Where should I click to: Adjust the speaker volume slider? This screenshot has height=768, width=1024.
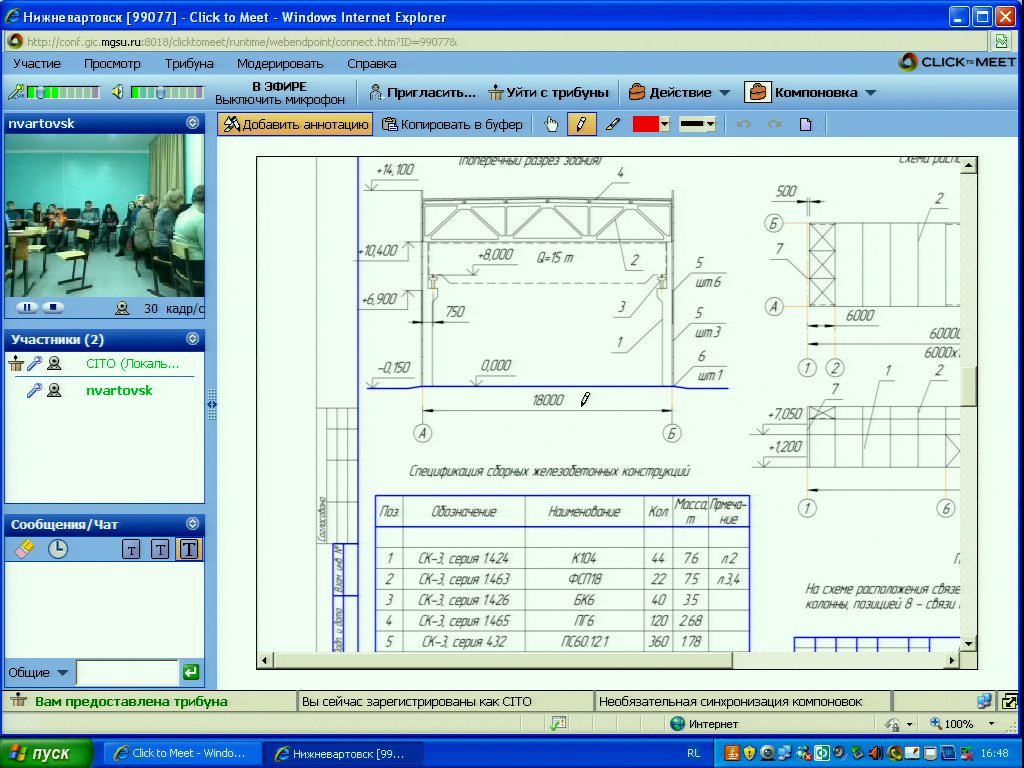coord(167,92)
